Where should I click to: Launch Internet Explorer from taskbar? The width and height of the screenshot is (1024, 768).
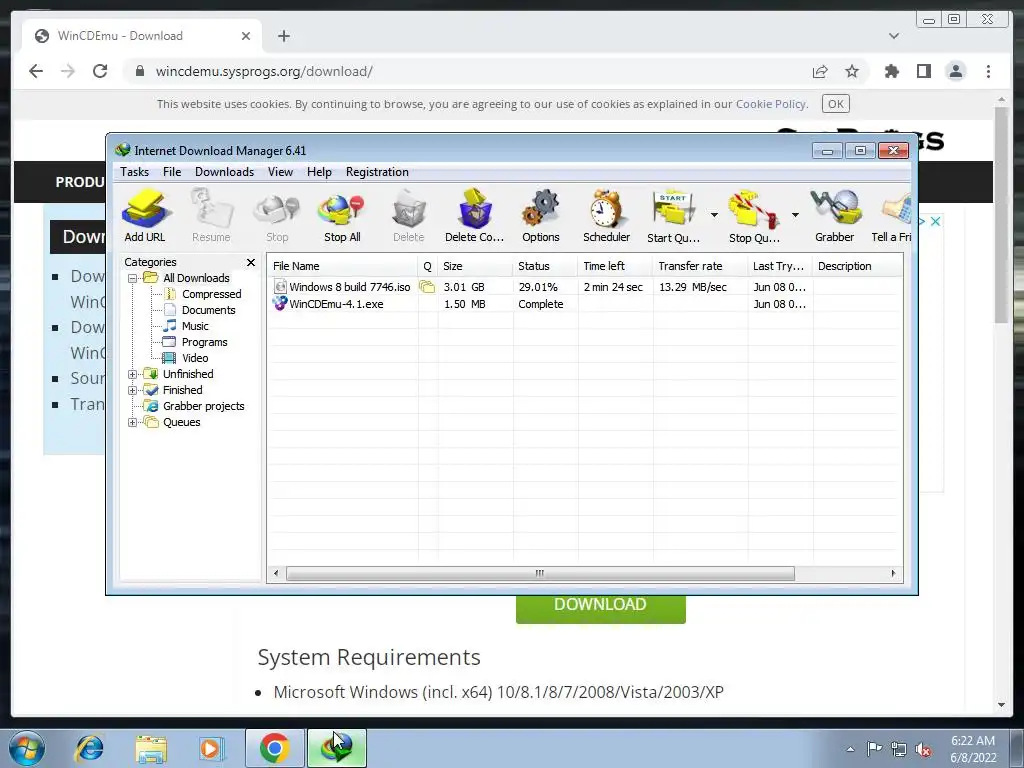click(89, 748)
